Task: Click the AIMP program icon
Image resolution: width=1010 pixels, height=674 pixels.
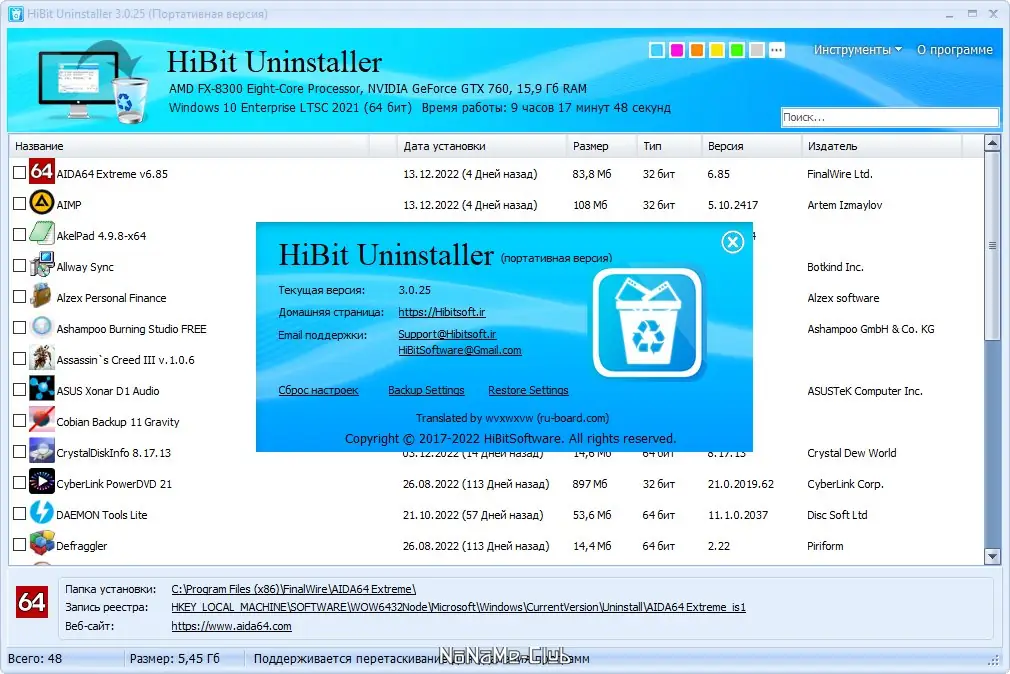Action: 42,203
